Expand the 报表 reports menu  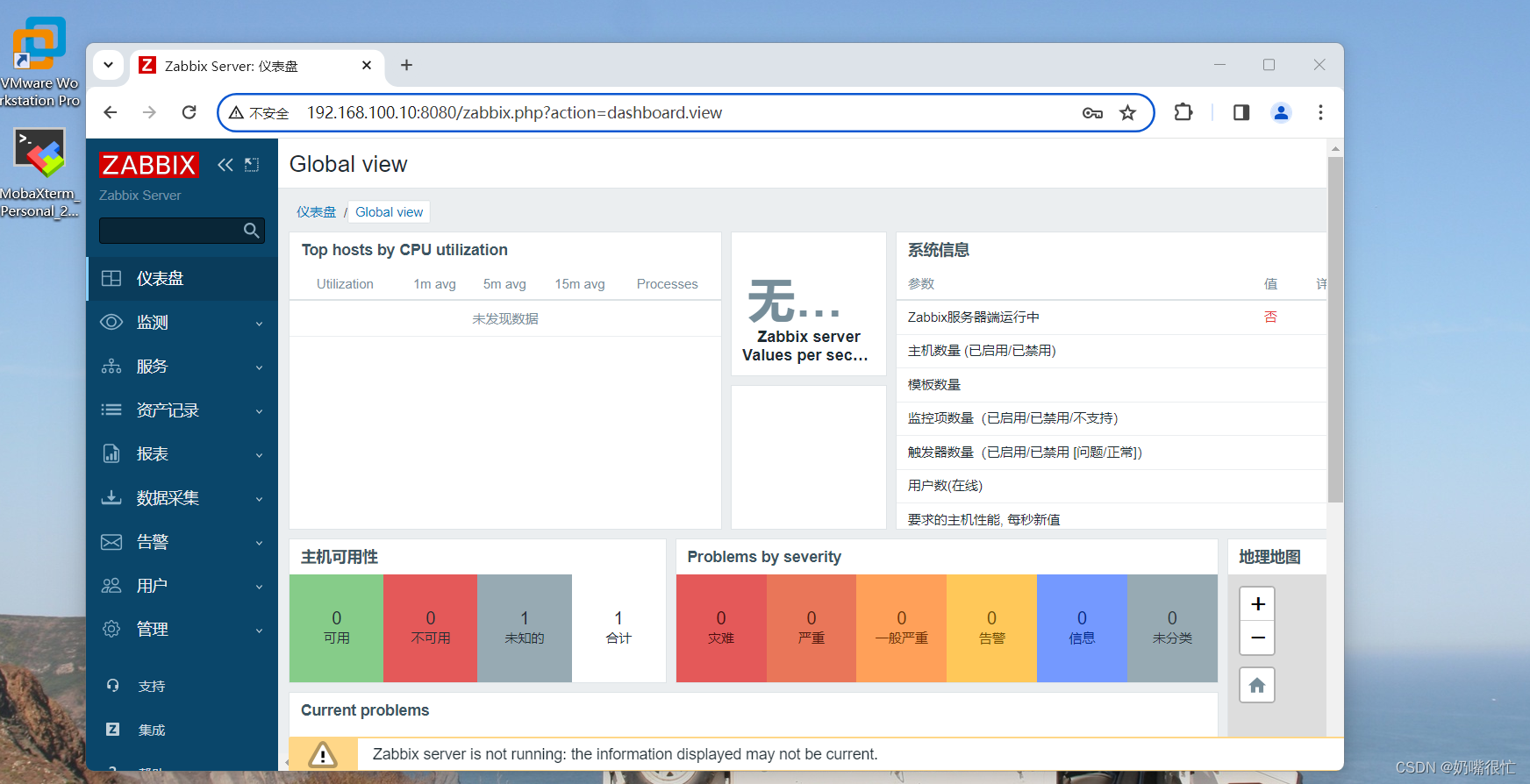[182, 454]
